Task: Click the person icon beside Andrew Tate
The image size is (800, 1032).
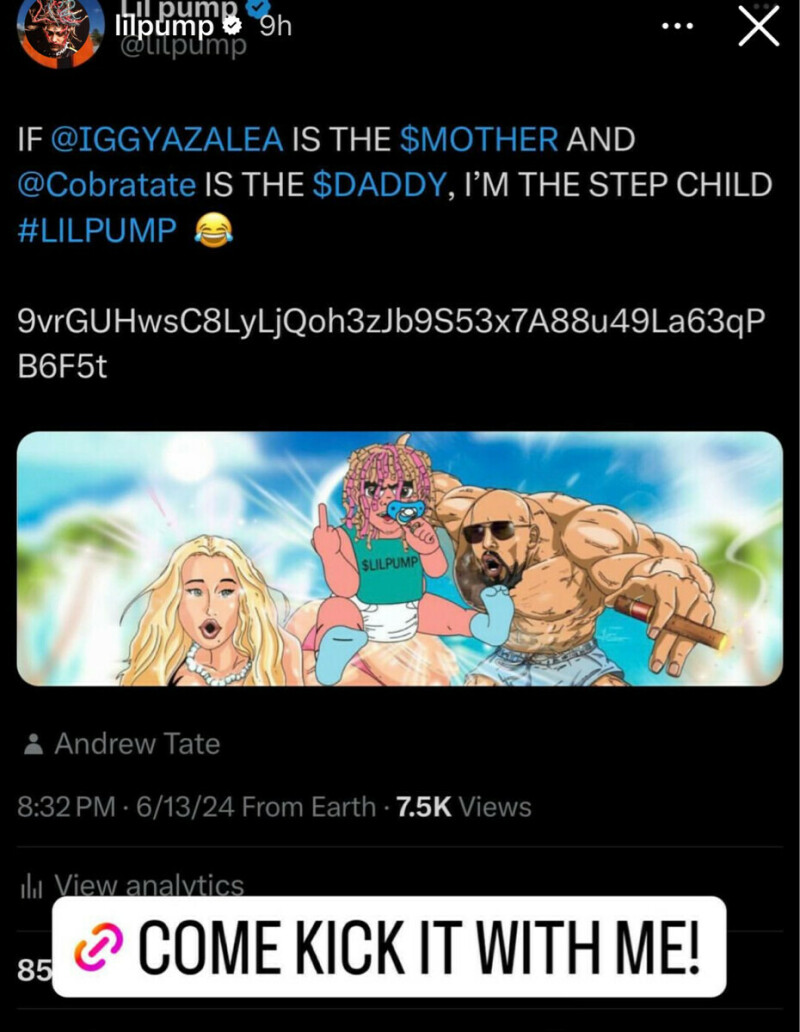Action: coord(33,744)
